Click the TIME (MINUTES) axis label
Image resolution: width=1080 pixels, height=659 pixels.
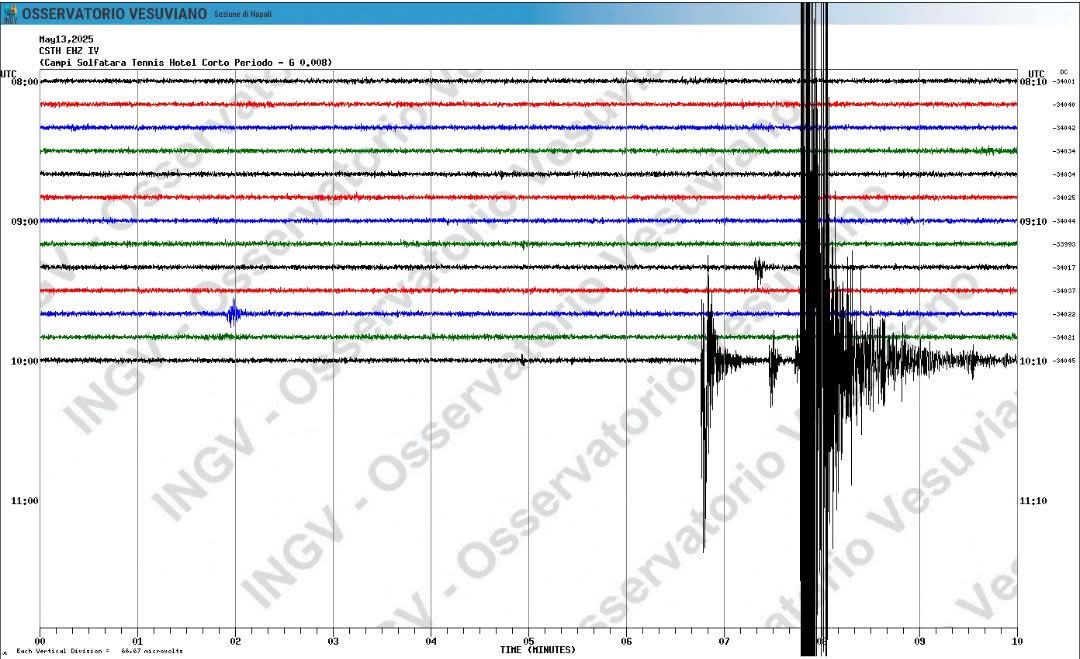point(538,650)
